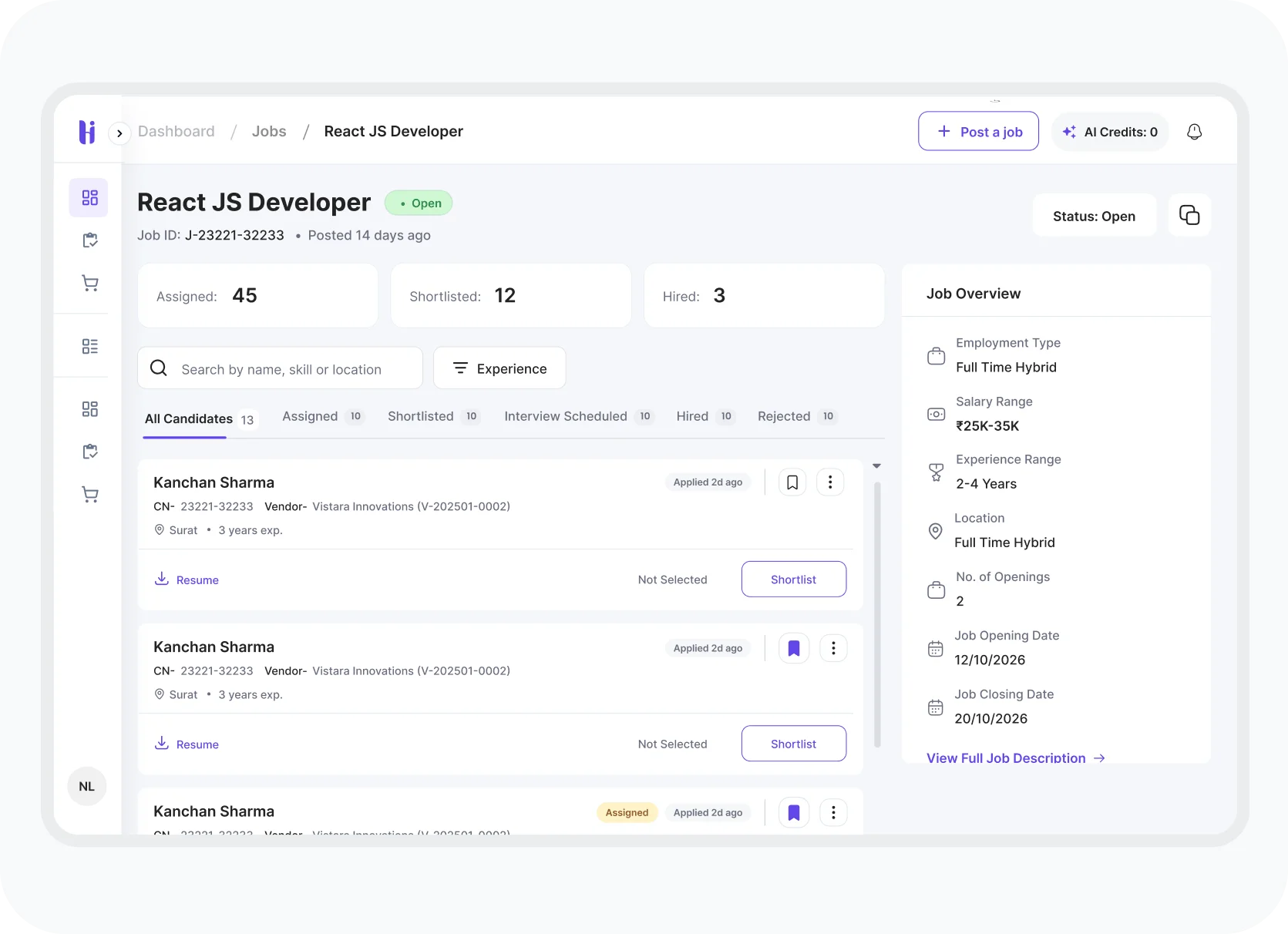This screenshot has width=1288, height=934.
Task: Click the Post a job button
Action: pos(978,132)
